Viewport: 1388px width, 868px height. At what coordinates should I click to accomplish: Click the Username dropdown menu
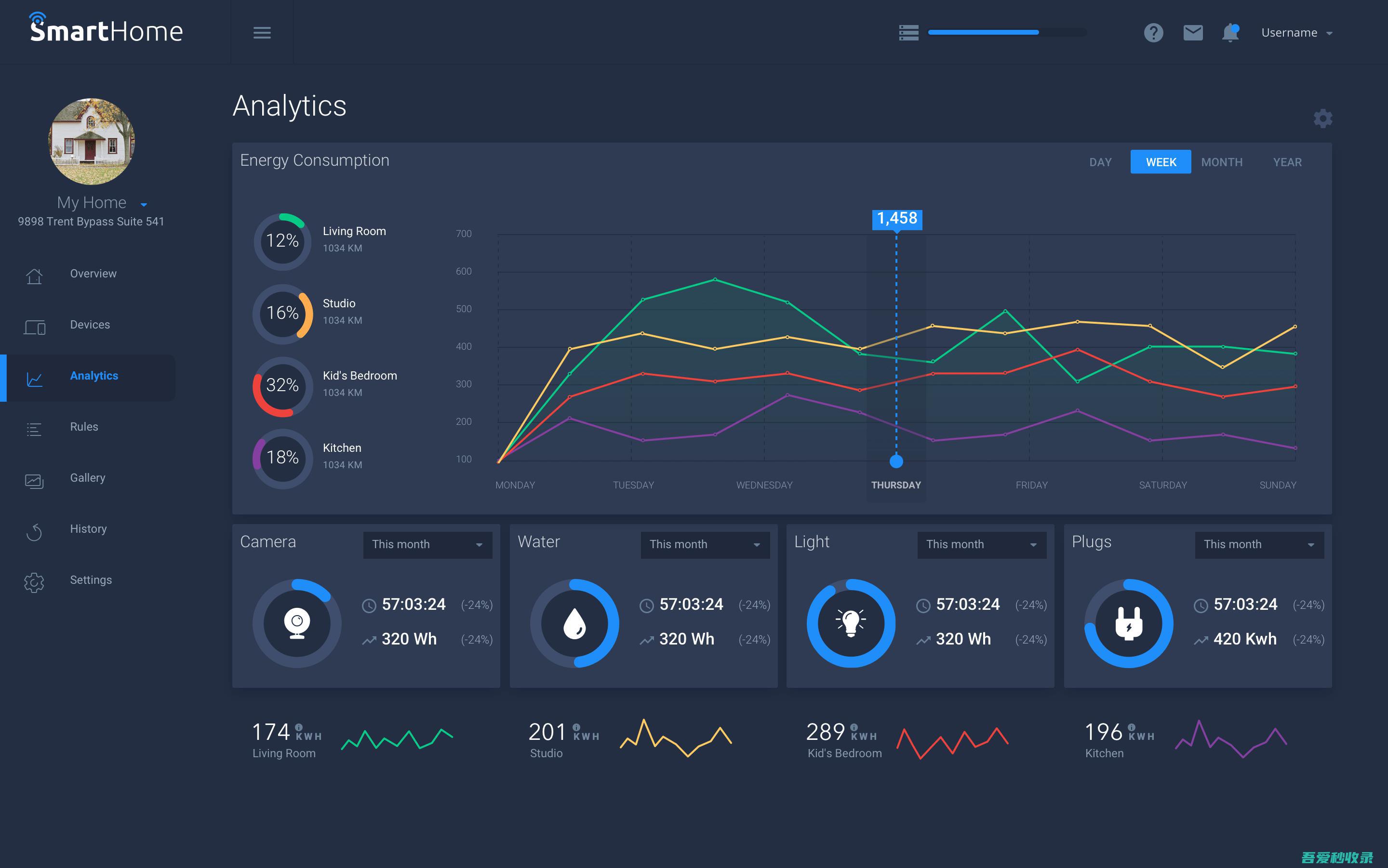[x=1299, y=32]
